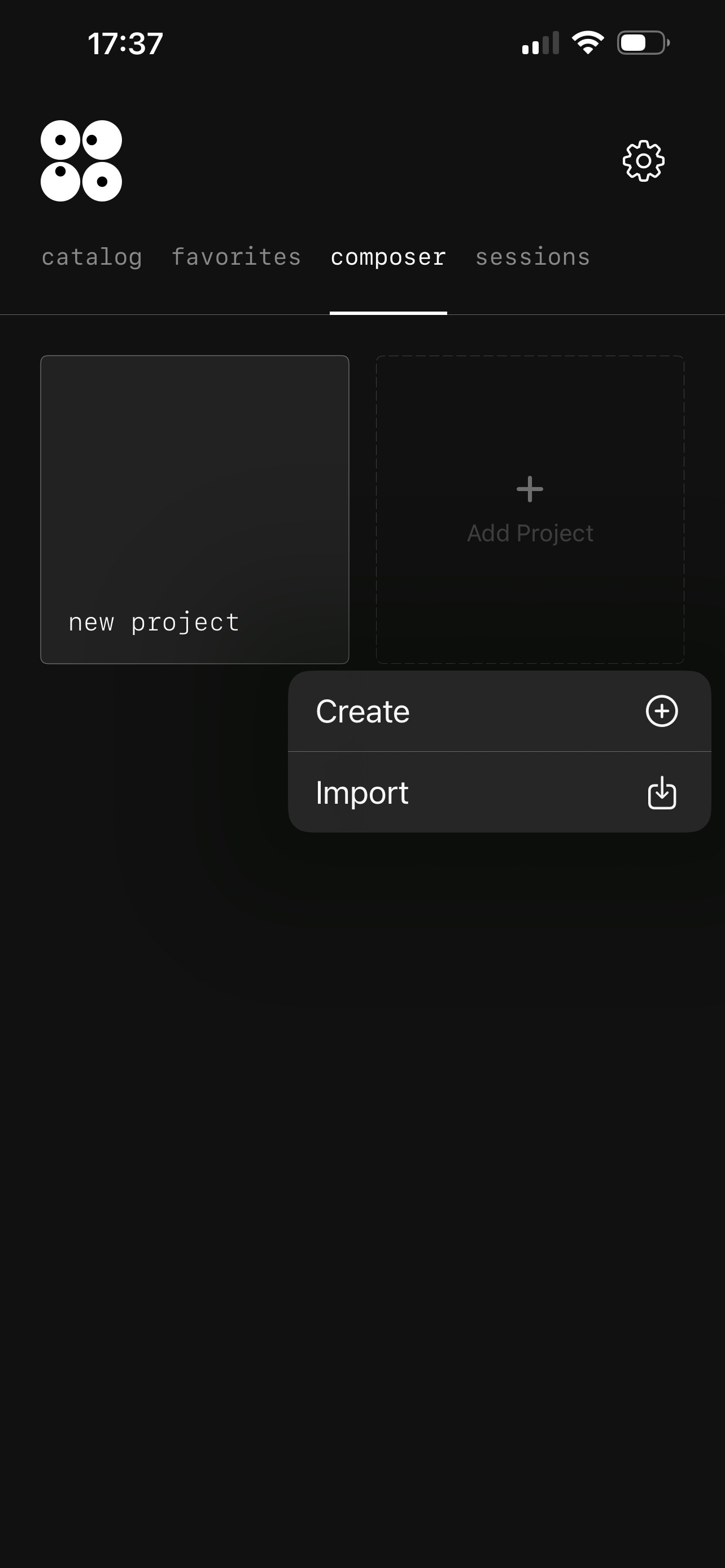Choose Create from the popup menu

(499, 711)
